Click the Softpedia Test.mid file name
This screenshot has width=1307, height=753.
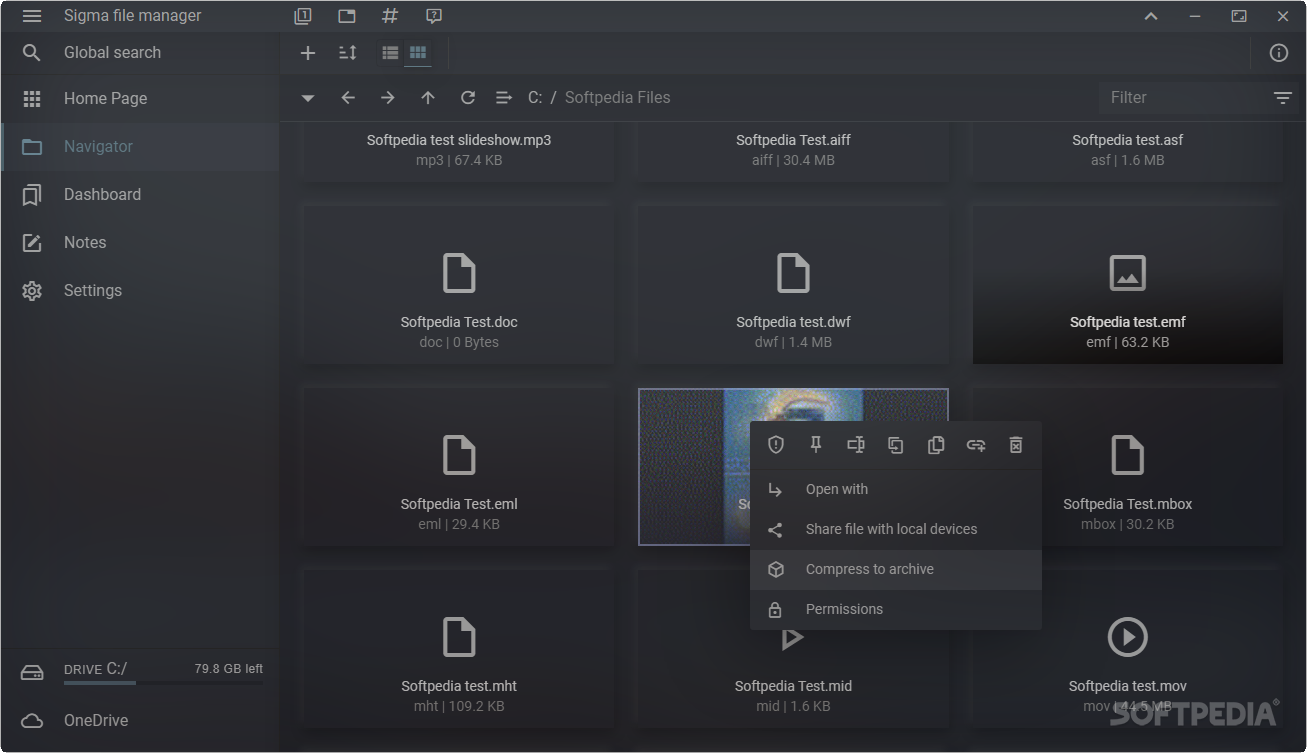point(793,687)
